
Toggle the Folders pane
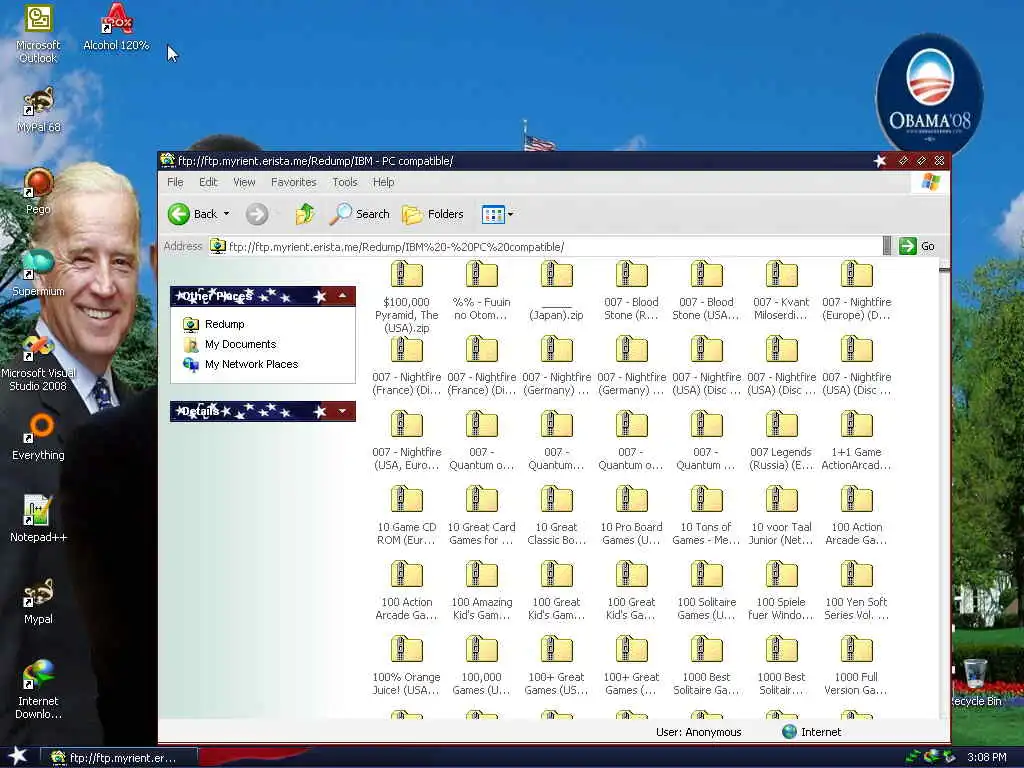(x=432, y=214)
